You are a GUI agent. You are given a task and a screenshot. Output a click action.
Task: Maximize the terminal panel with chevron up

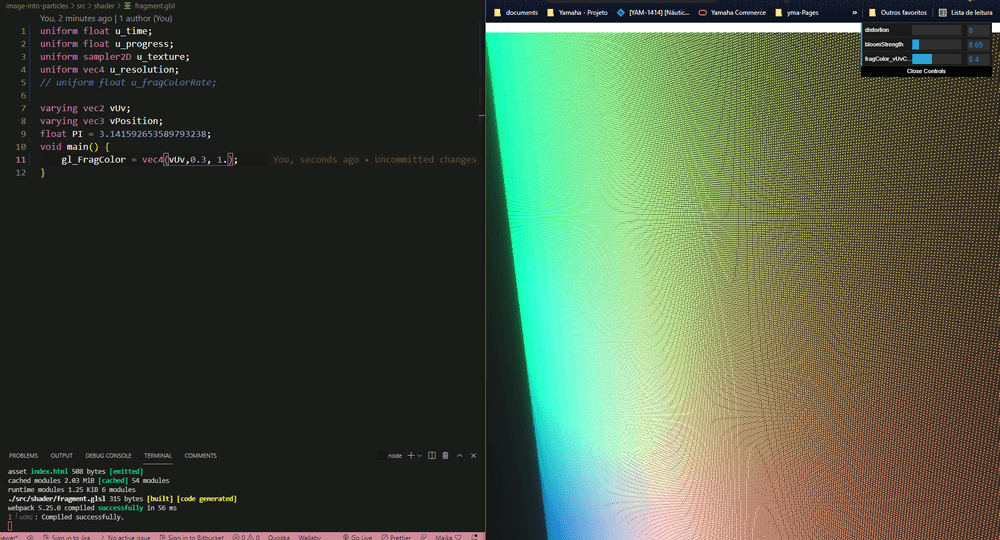click(x=460, y=455)
